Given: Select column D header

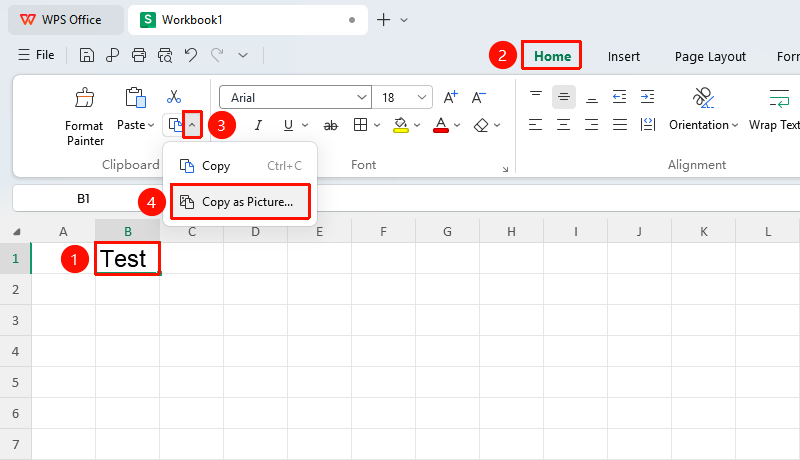Looking at the screenshot, I should pyautogui.click(x=255, y=232).
